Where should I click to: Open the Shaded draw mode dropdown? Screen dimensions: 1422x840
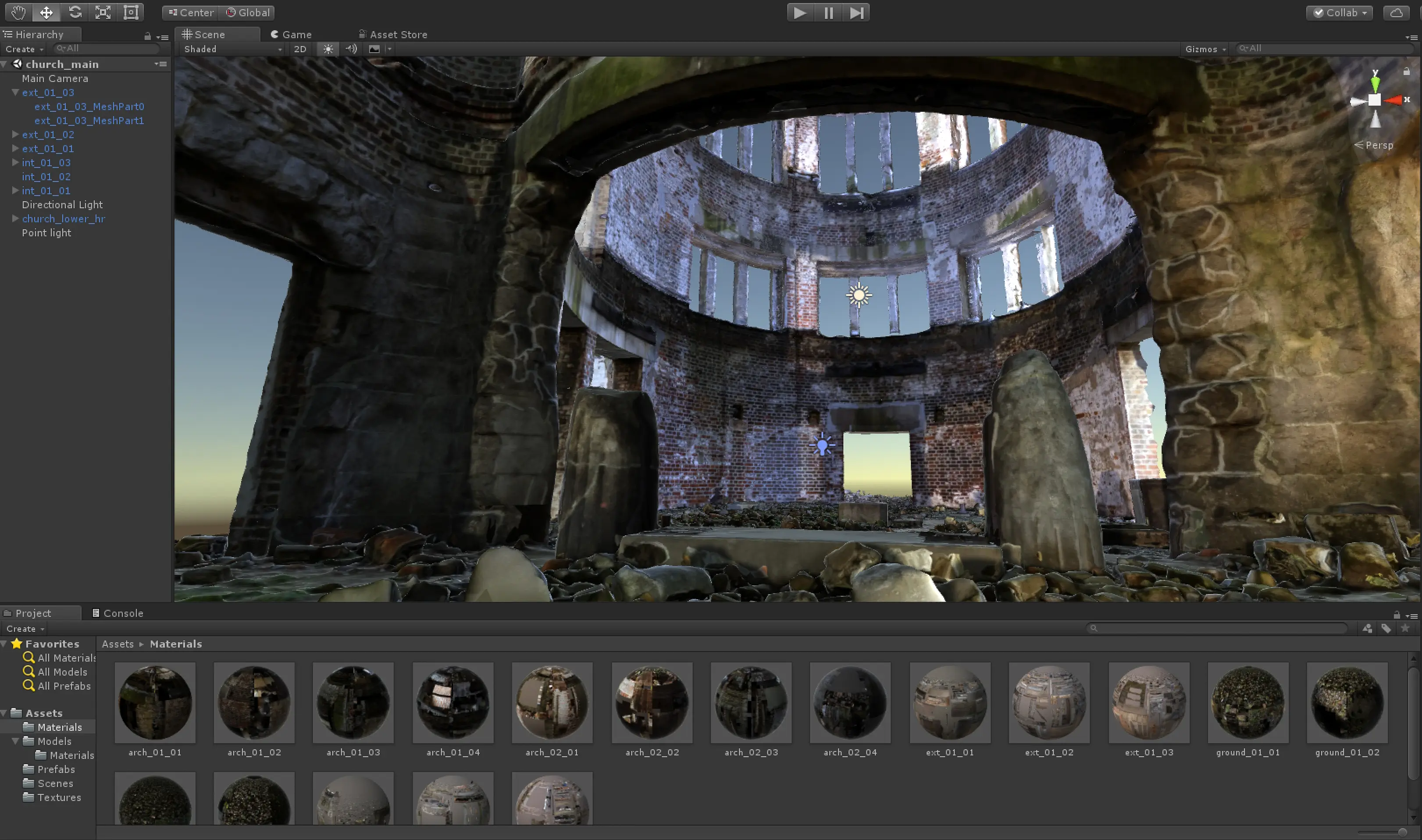point(233,49)
